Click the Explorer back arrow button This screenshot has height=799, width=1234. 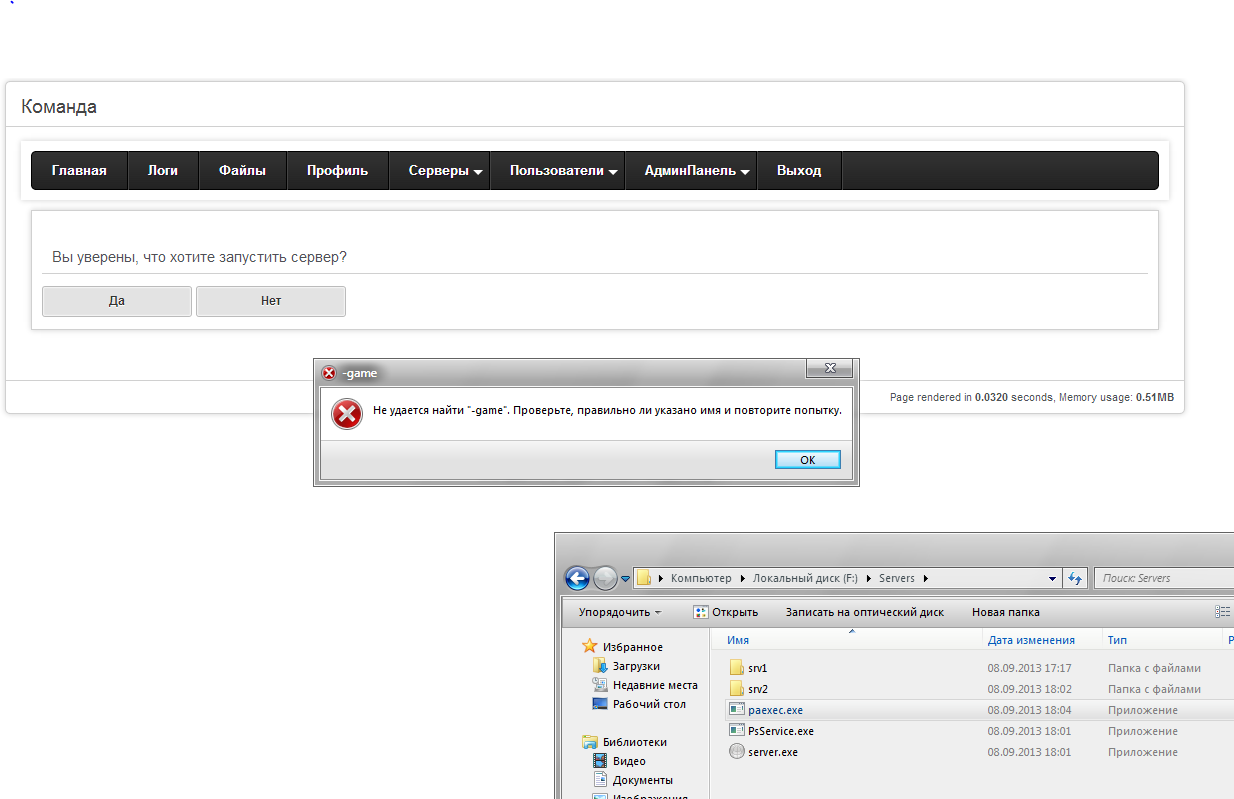point(577,578)
